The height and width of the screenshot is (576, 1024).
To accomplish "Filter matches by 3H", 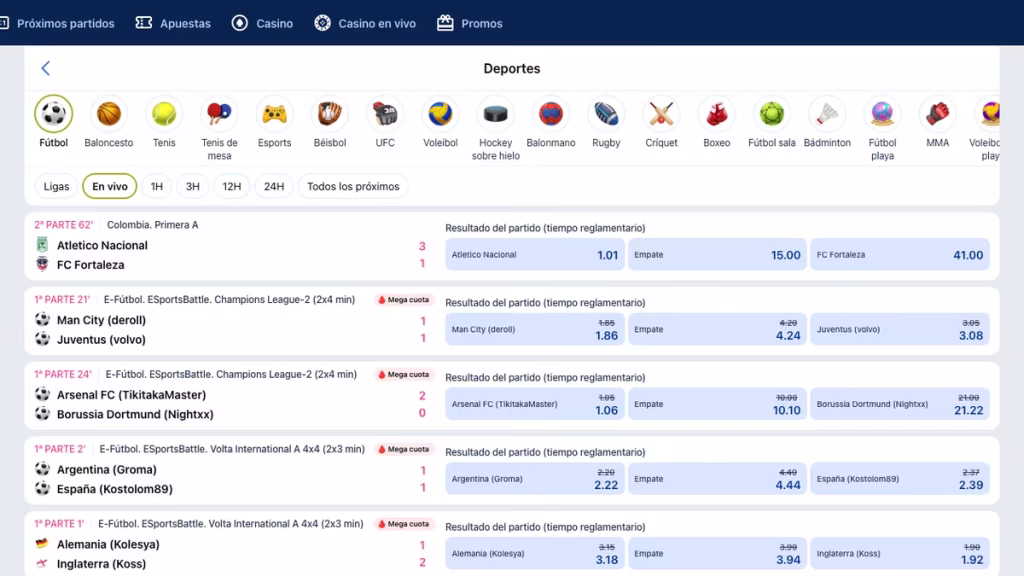I will tap(193, 186).
